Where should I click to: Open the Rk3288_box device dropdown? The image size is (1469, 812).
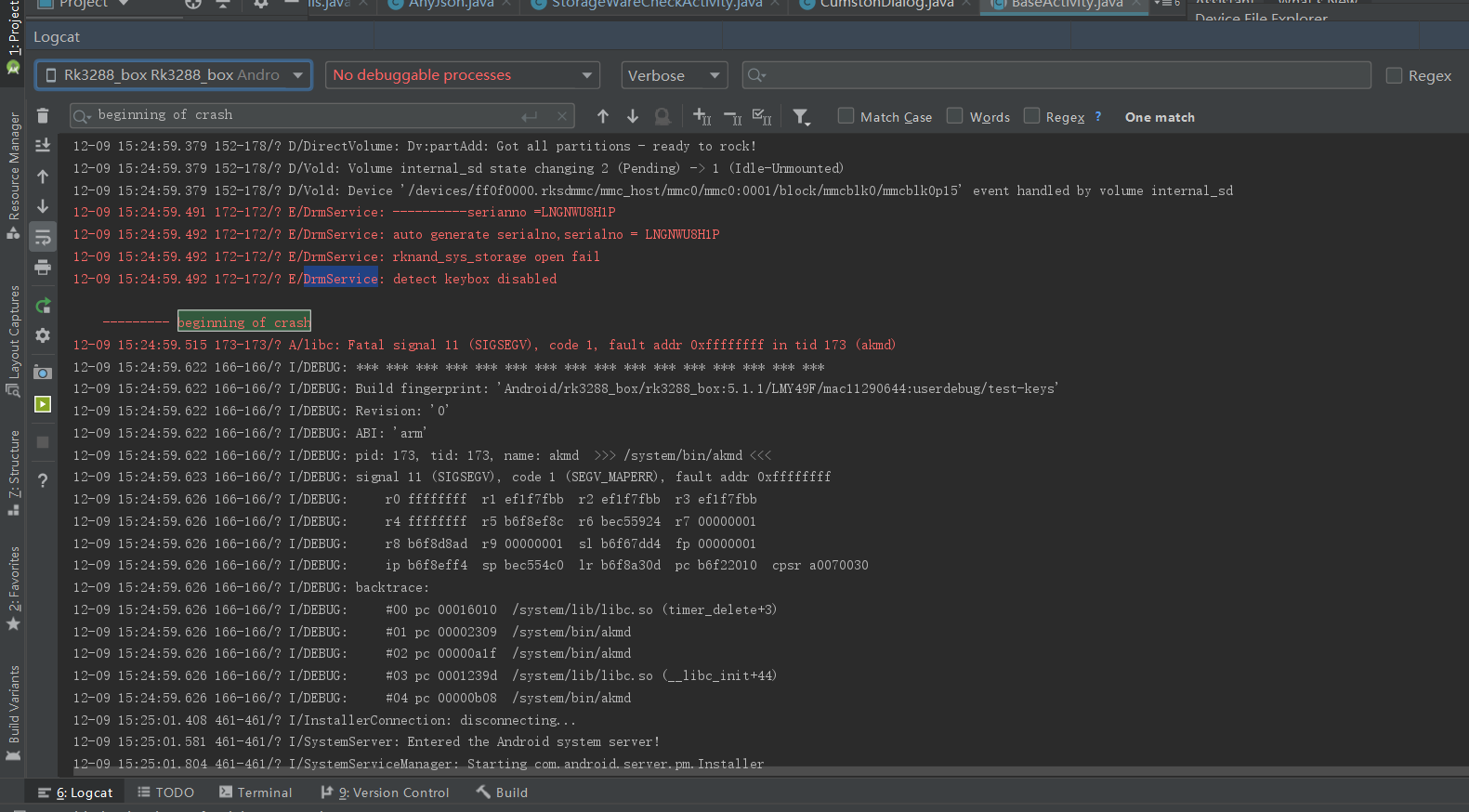174,75
